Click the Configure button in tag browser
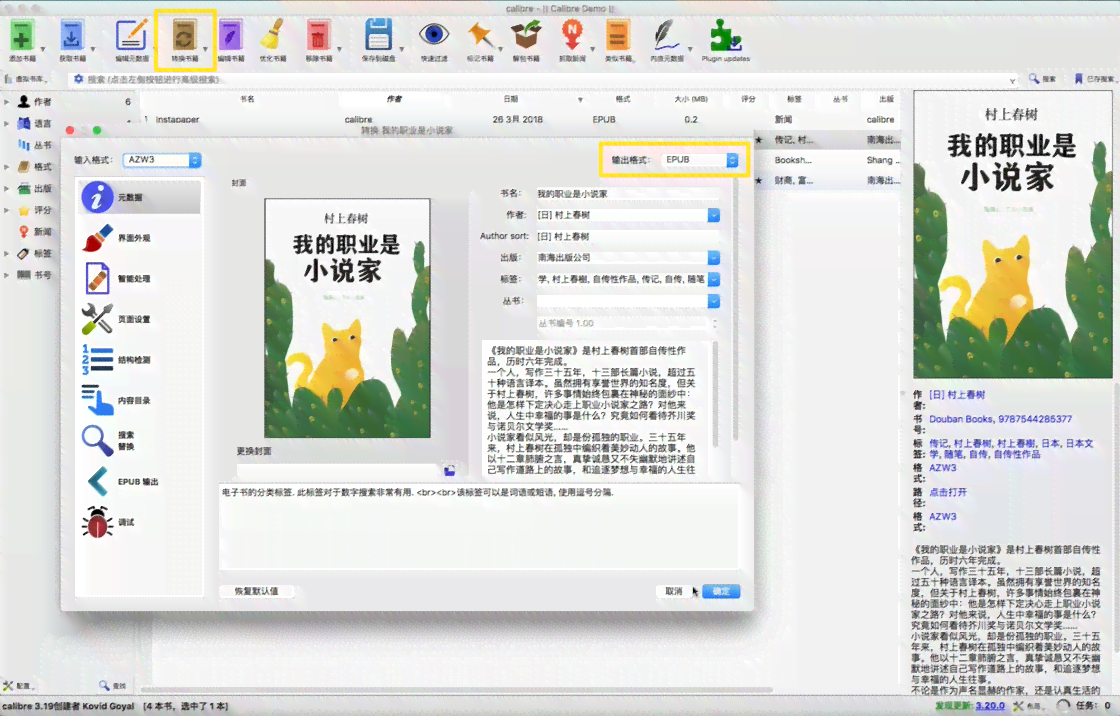Screen dimensions: 1120x716 tap(17, 685)
